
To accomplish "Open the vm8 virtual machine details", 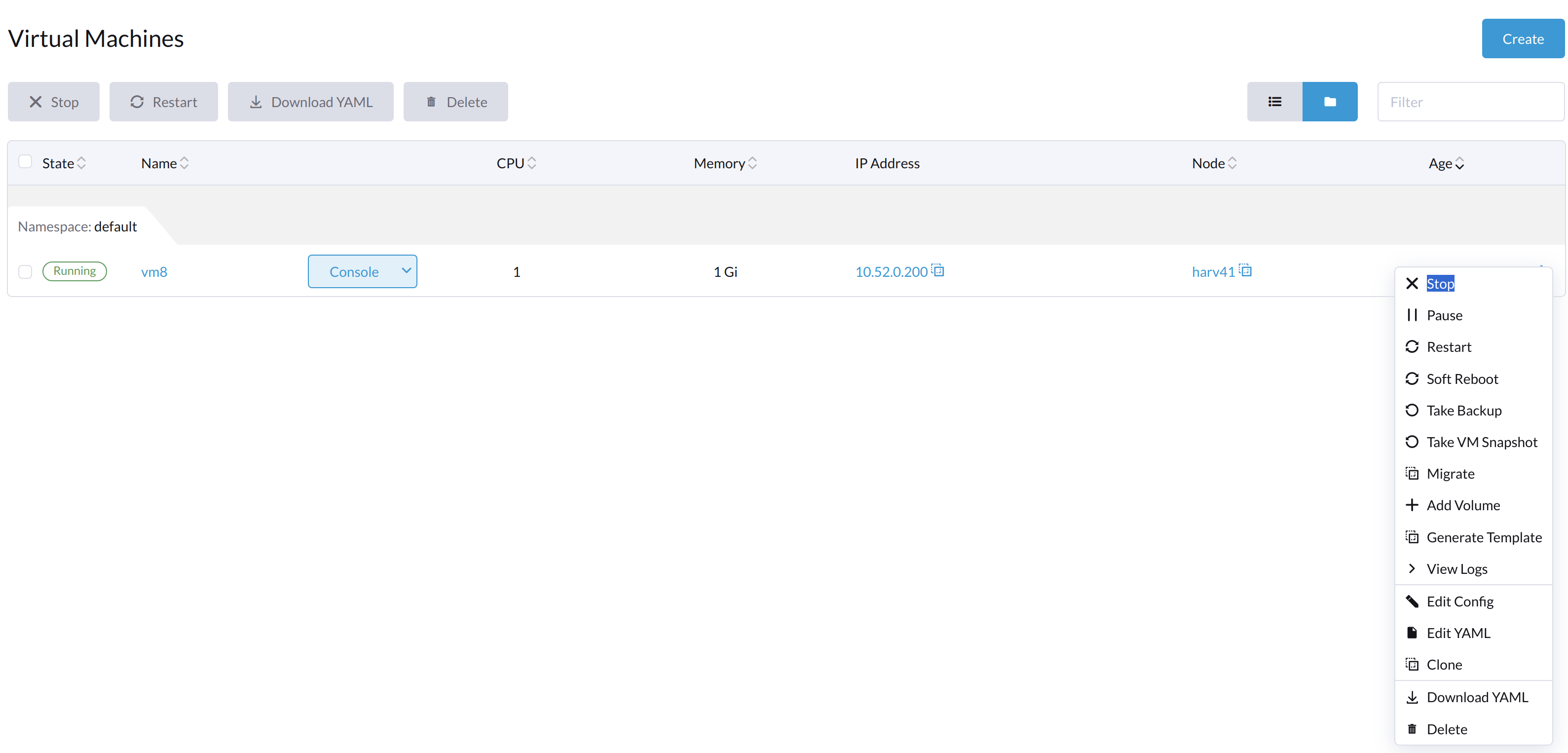I will pyautogui.click(x=154, y=272).
